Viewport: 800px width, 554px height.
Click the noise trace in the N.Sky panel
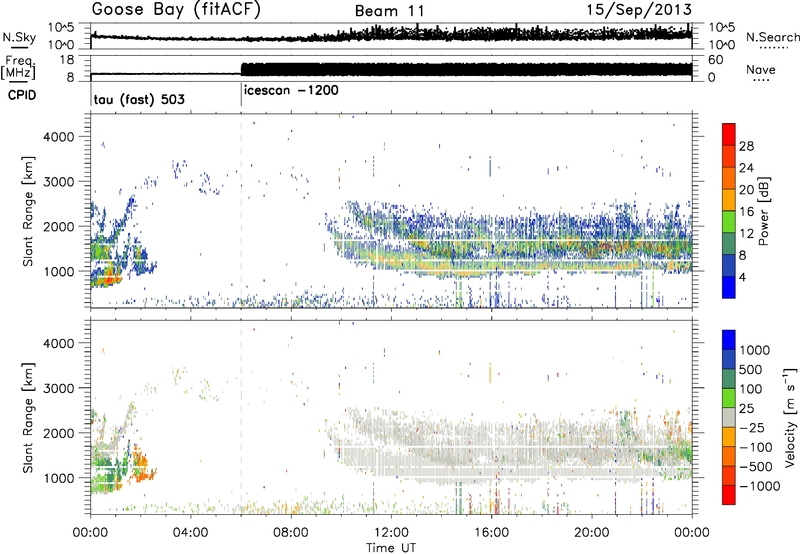[x=391, y=36]
